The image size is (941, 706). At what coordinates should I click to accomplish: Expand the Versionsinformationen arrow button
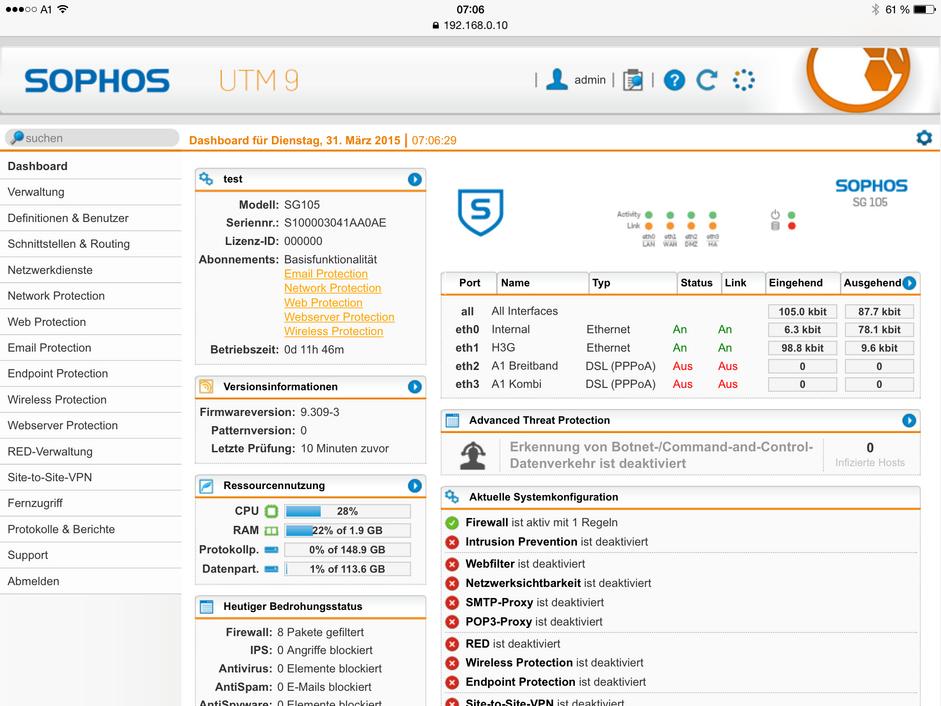tap(415, 387)
